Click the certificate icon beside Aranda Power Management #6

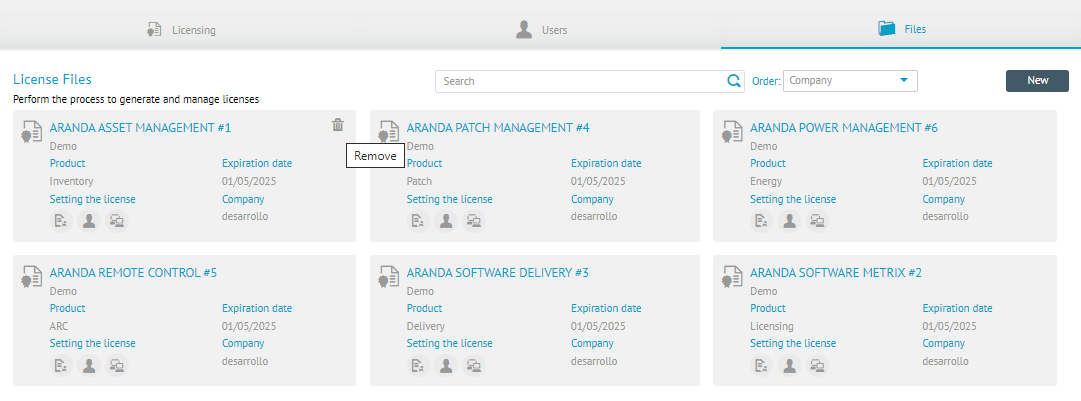[x=732, y=132]
